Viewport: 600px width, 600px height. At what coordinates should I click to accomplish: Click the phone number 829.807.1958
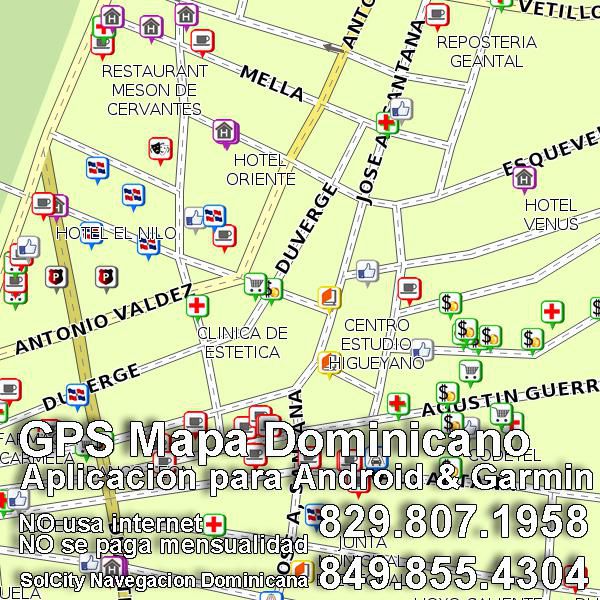(453, 521)
